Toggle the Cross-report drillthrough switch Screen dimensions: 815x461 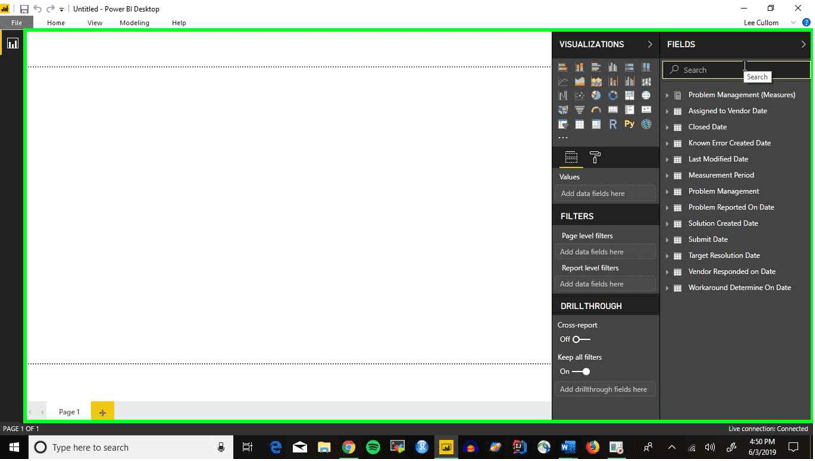point(581,339)
